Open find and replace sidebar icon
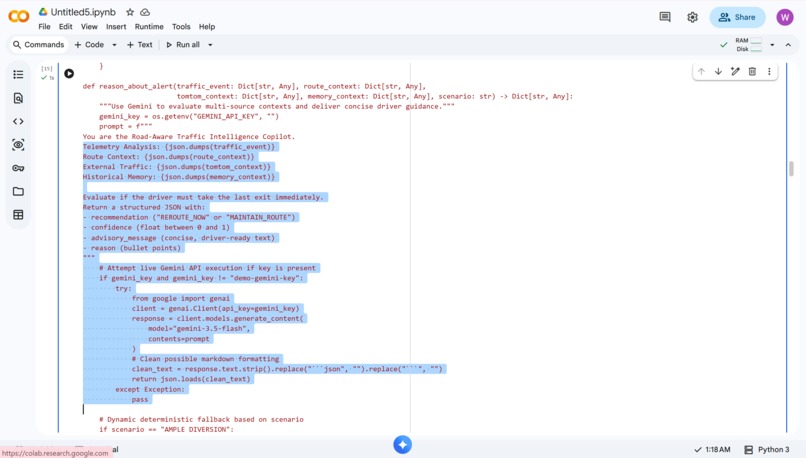 point(18,98)
